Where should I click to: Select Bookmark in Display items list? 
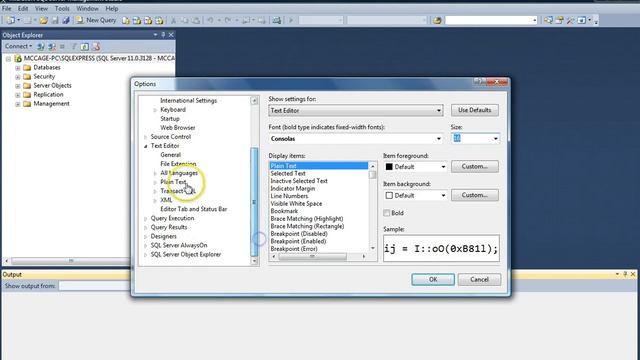pyautogui.click(x=284, y=211)
